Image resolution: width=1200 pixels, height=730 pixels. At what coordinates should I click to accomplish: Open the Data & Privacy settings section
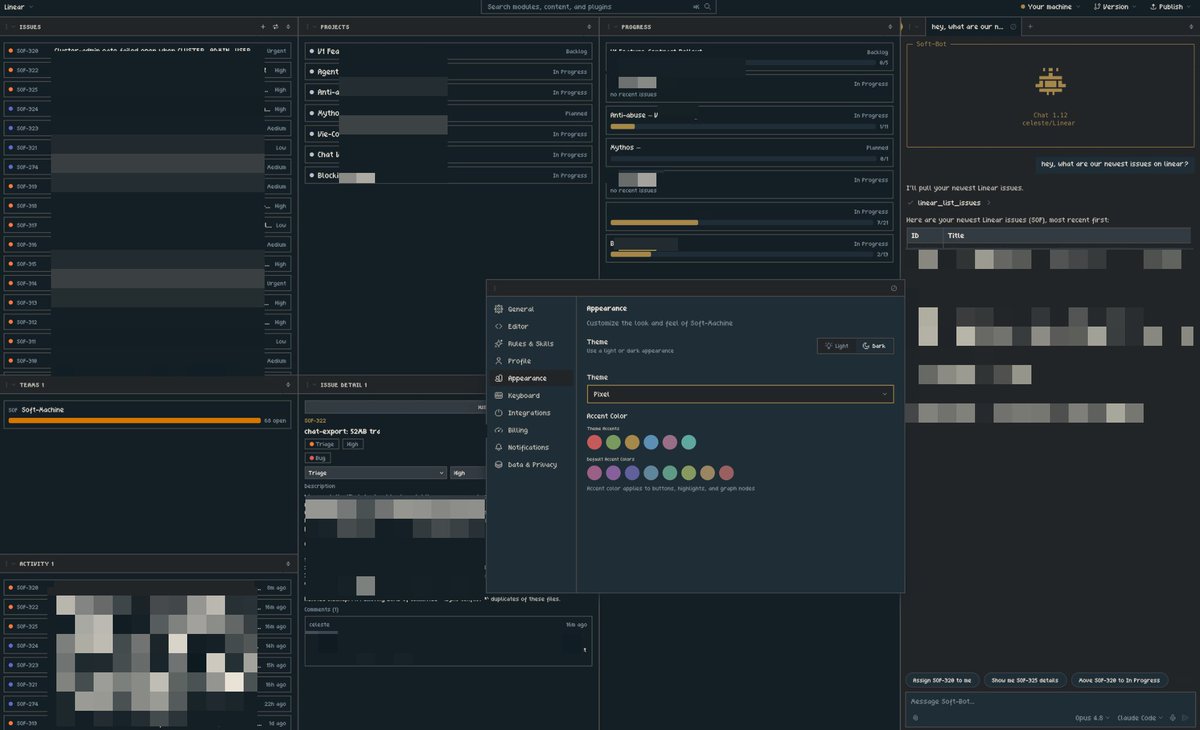click(531, 465)
